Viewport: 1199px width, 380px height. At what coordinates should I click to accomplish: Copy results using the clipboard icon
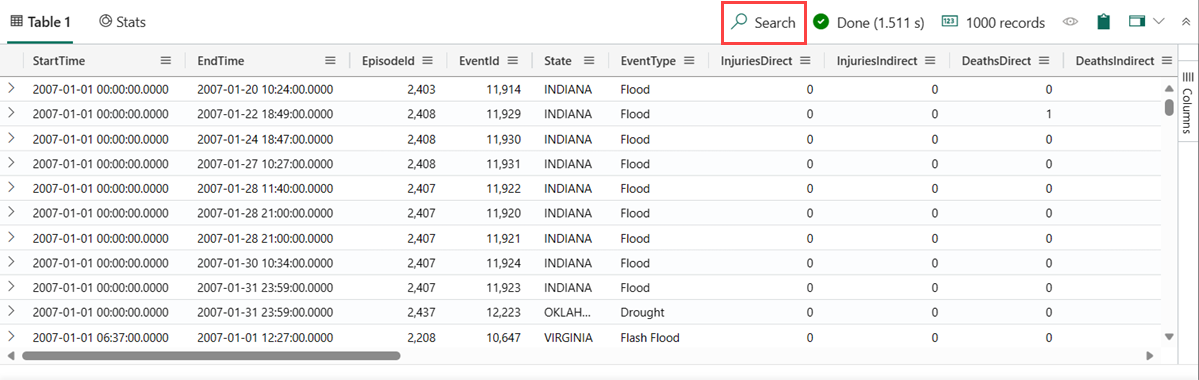tap(1103, 22)
